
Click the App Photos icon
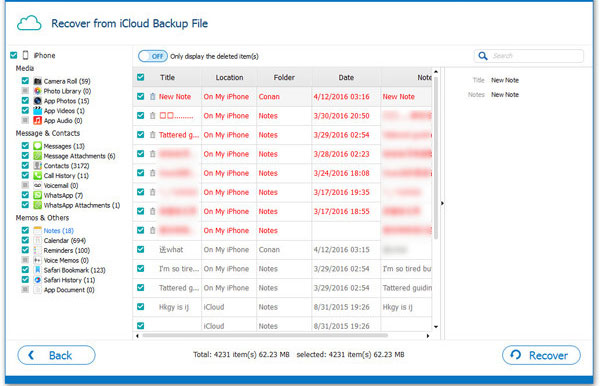point(37,101)
